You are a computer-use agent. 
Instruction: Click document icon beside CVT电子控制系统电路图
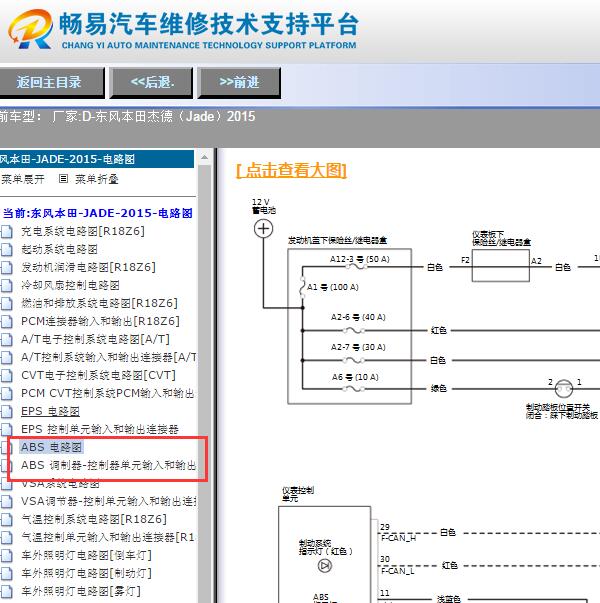(7, 376)
